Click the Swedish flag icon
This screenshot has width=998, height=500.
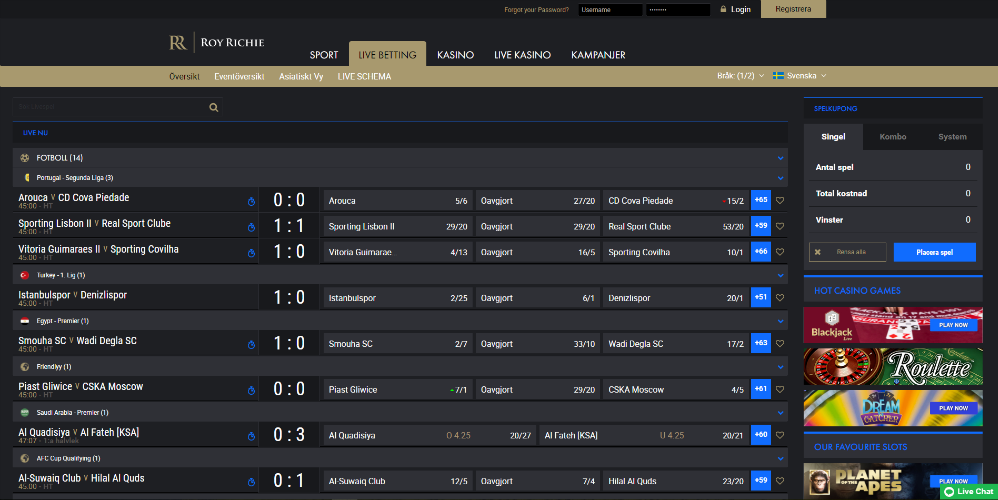click(778, 76)
